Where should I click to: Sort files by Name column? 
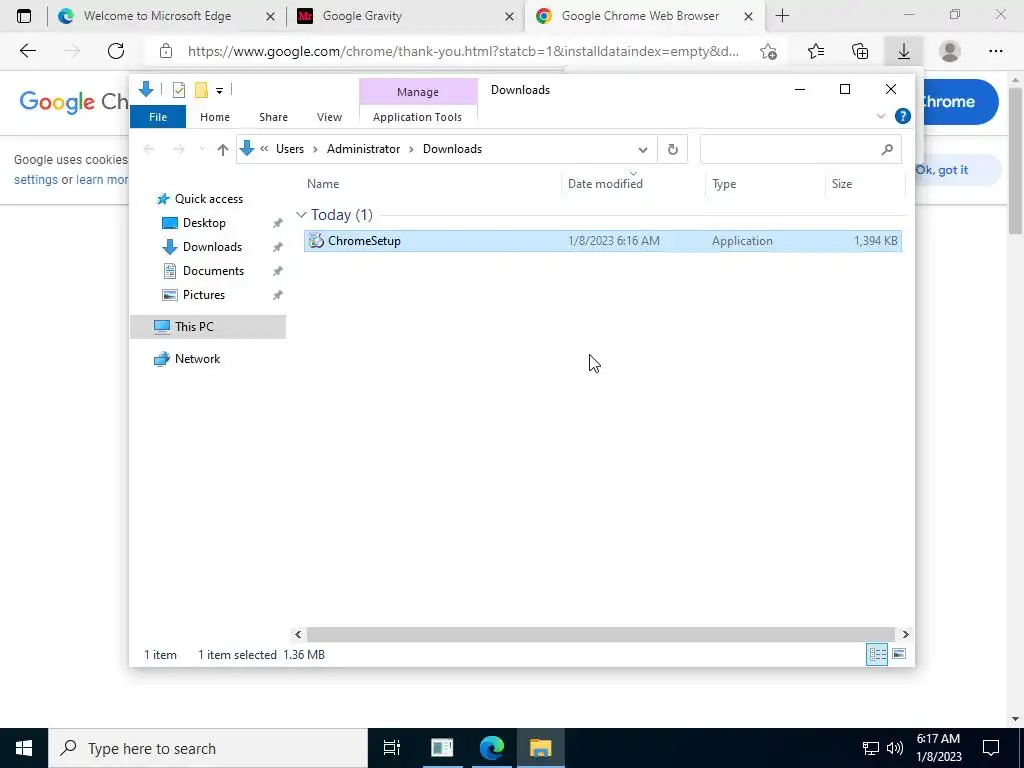click(431, 184)
